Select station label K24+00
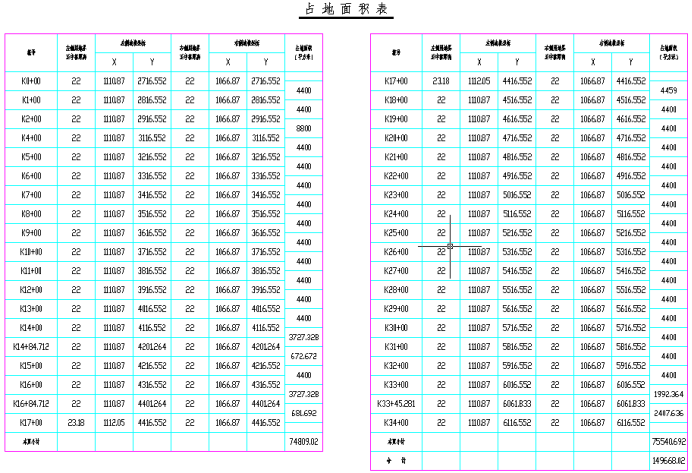692x473 pixels. (x=396, y=214)
